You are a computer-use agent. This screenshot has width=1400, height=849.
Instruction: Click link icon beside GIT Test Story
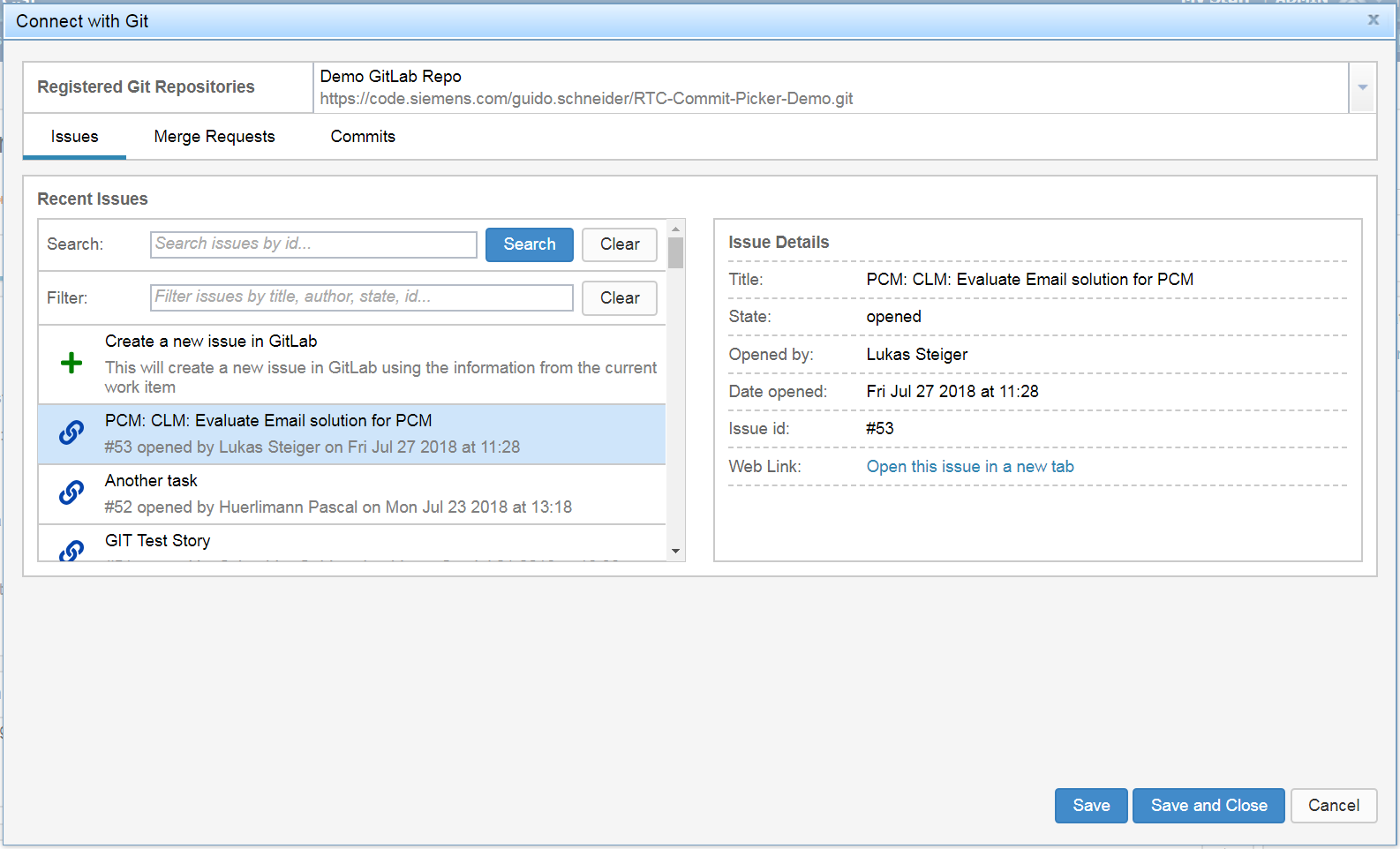(72, 550)
